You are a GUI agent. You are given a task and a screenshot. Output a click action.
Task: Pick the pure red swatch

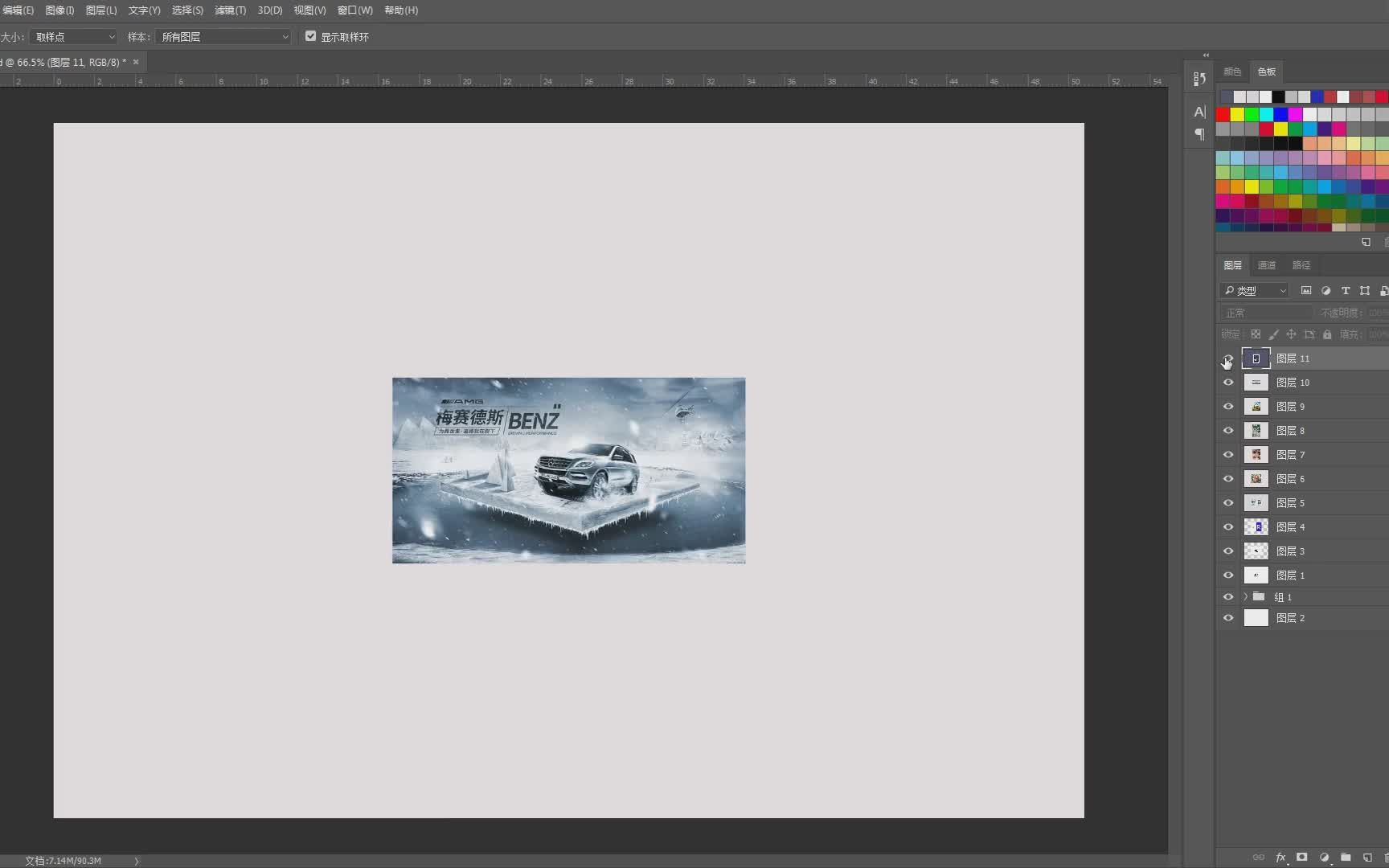click(x=1223, y=114)
